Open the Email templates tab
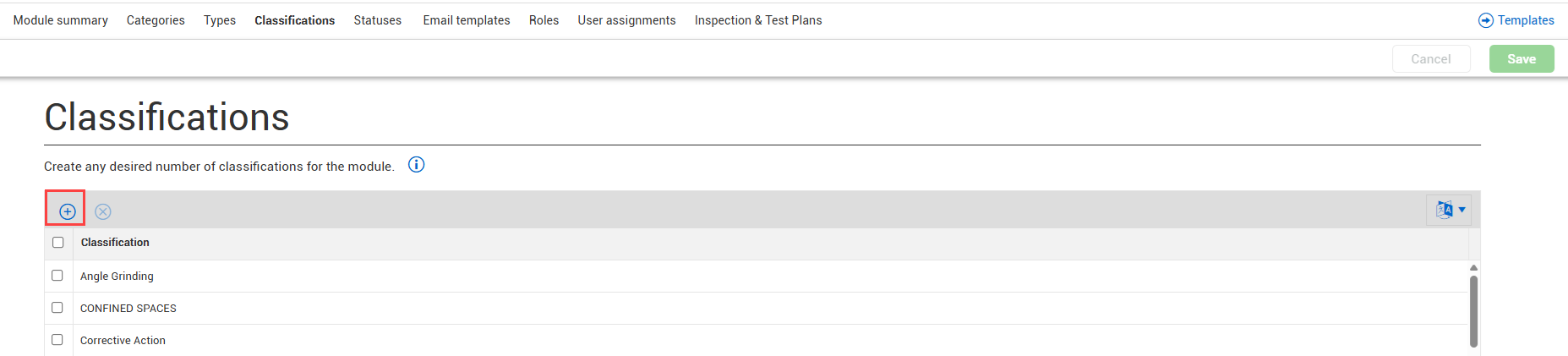Viewport: 1568px width, 356px height. pyautogui.click(x=467, y=20)
